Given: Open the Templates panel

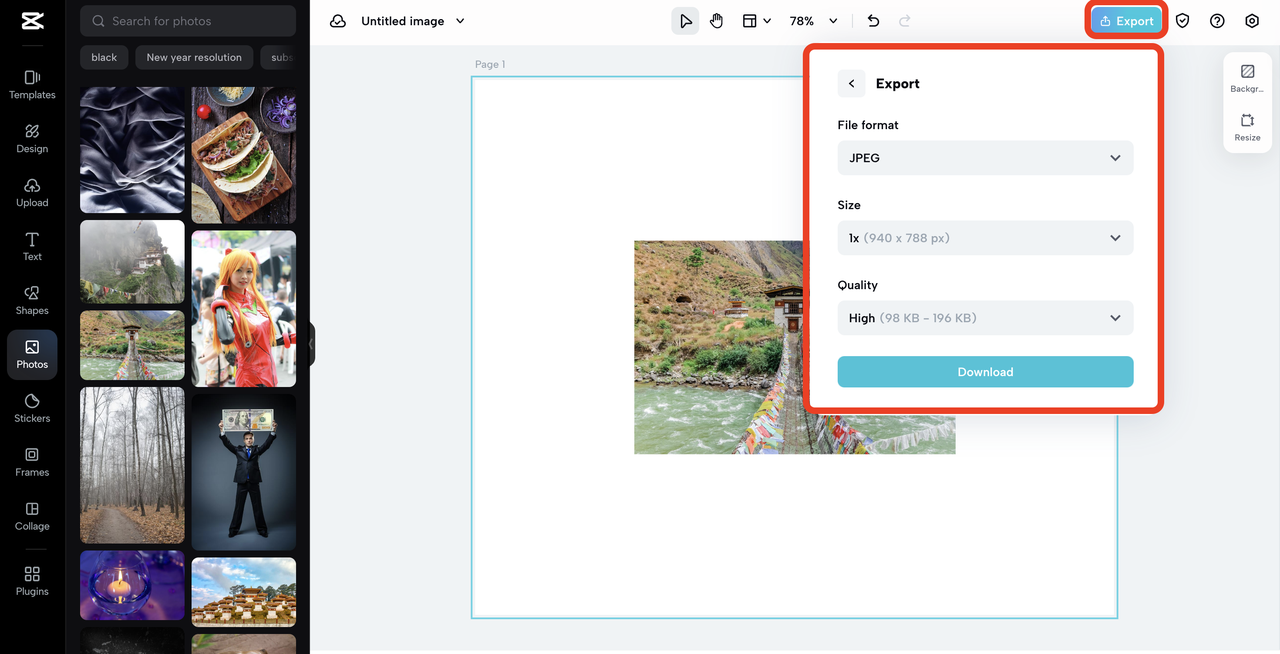Looking at the screenshot, I should [x=32, y=84].
